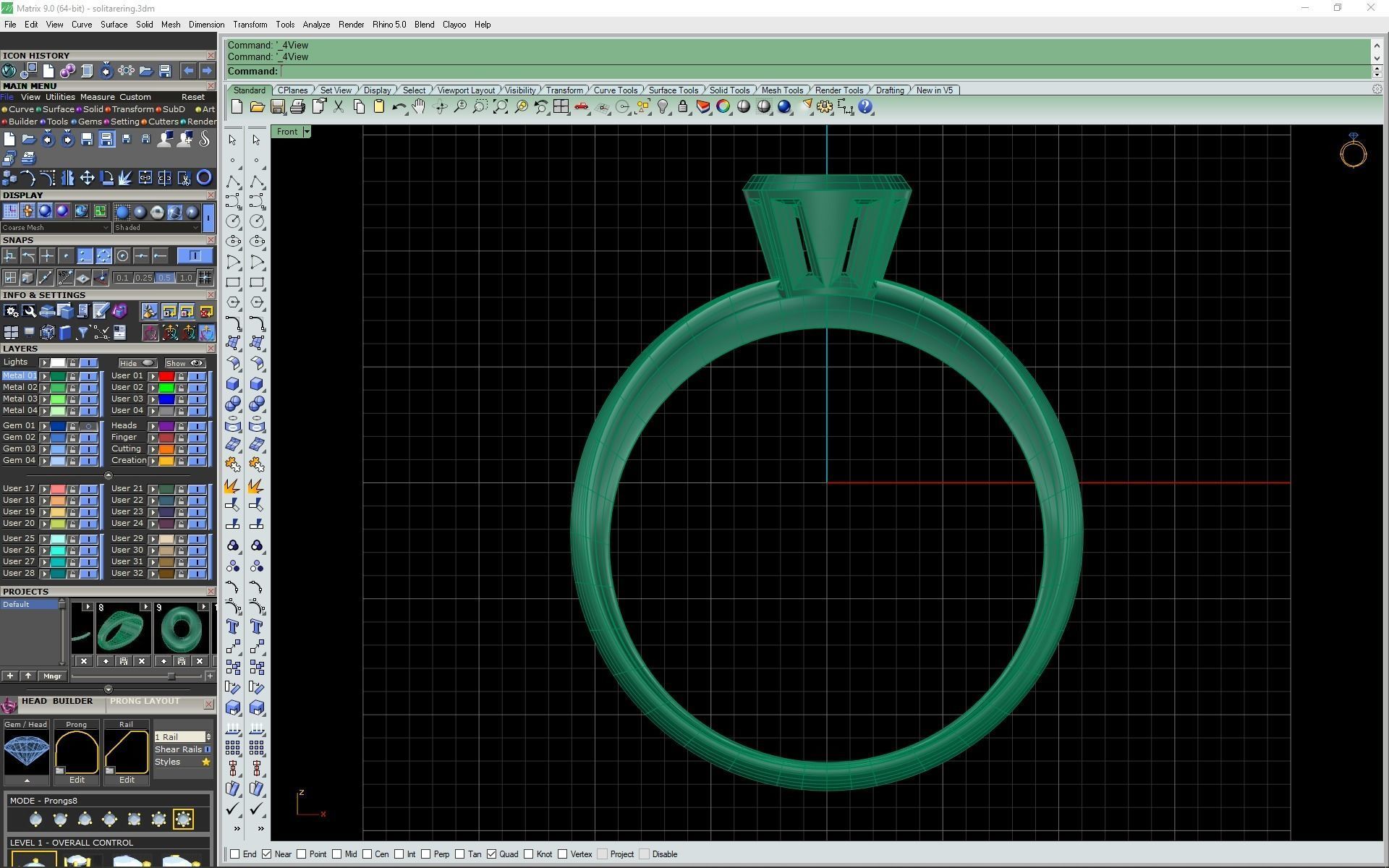The image size is (1389, 868).
Task: Adjust the 1 Rail stepper arrows
Action: (208, 736)
